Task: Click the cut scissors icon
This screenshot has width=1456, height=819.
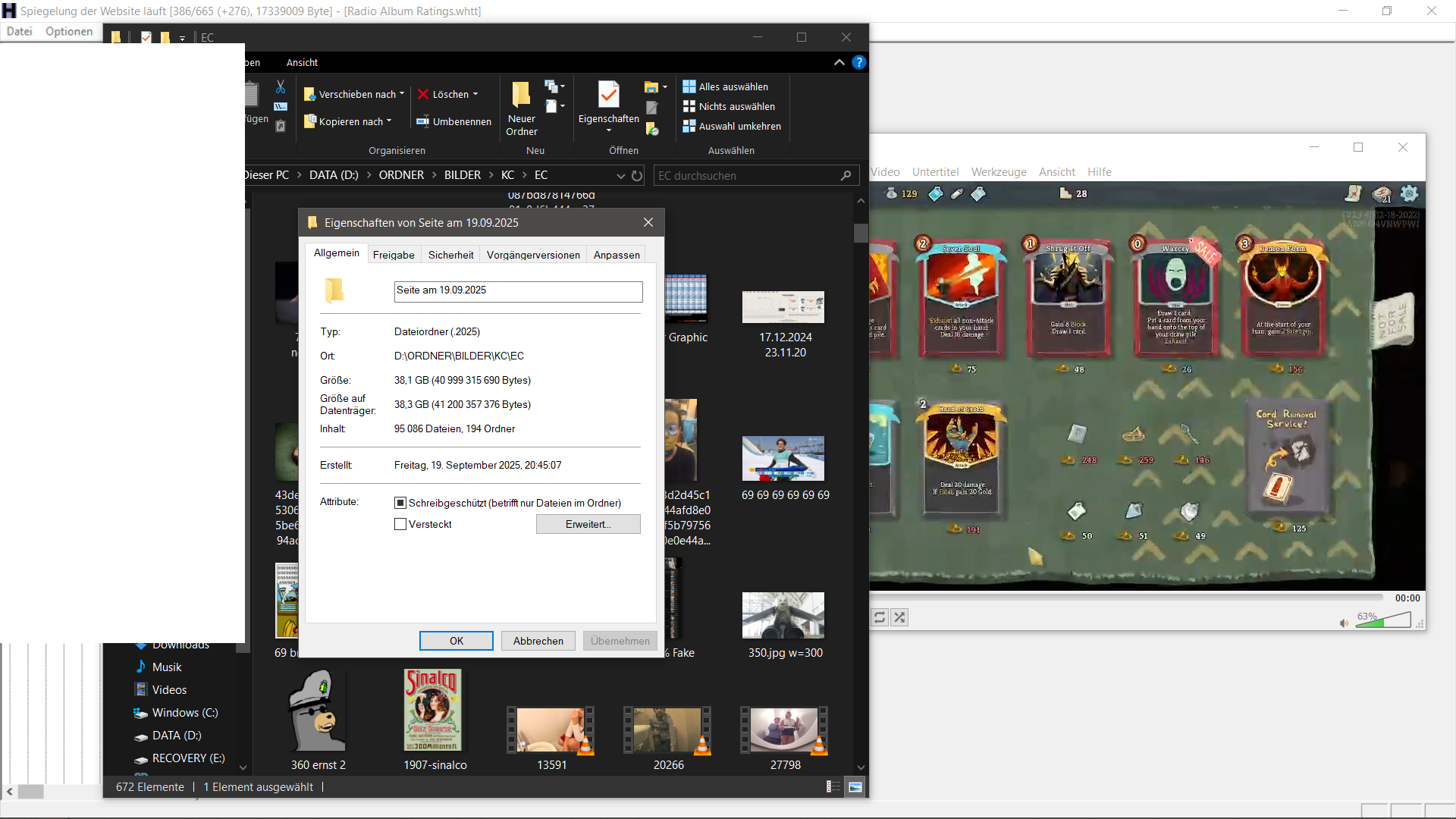Action: click(x=281, y=87)
